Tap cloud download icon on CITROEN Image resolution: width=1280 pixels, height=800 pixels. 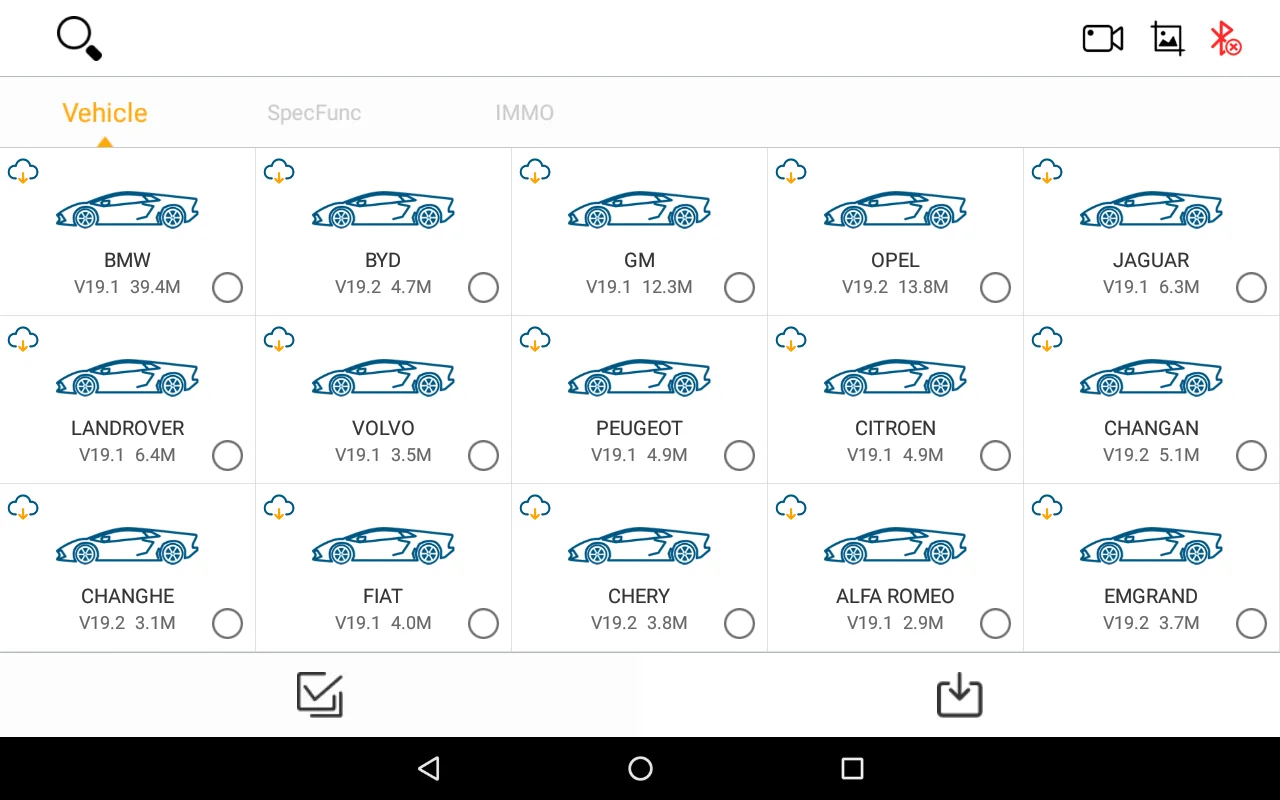pos(791,339)
